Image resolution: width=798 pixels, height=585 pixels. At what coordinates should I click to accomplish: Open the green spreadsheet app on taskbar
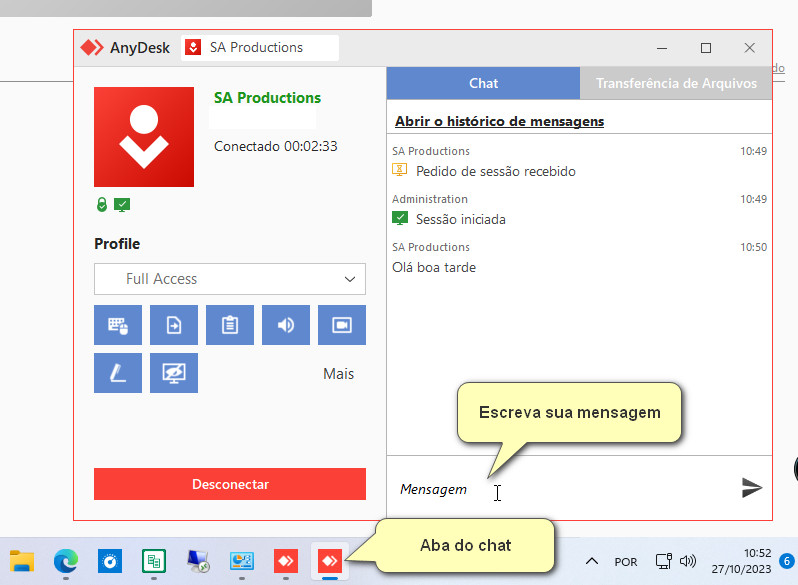[154, 561]
